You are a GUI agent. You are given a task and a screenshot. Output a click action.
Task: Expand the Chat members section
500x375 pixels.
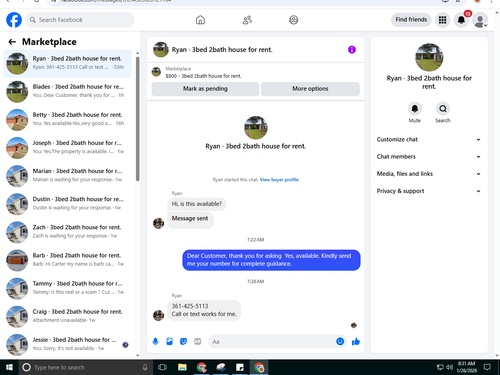tap(429, 157)
